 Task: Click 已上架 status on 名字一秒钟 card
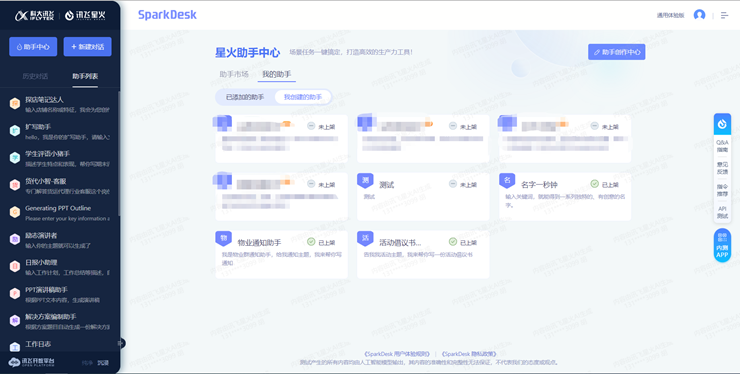[x=605, y=185]
